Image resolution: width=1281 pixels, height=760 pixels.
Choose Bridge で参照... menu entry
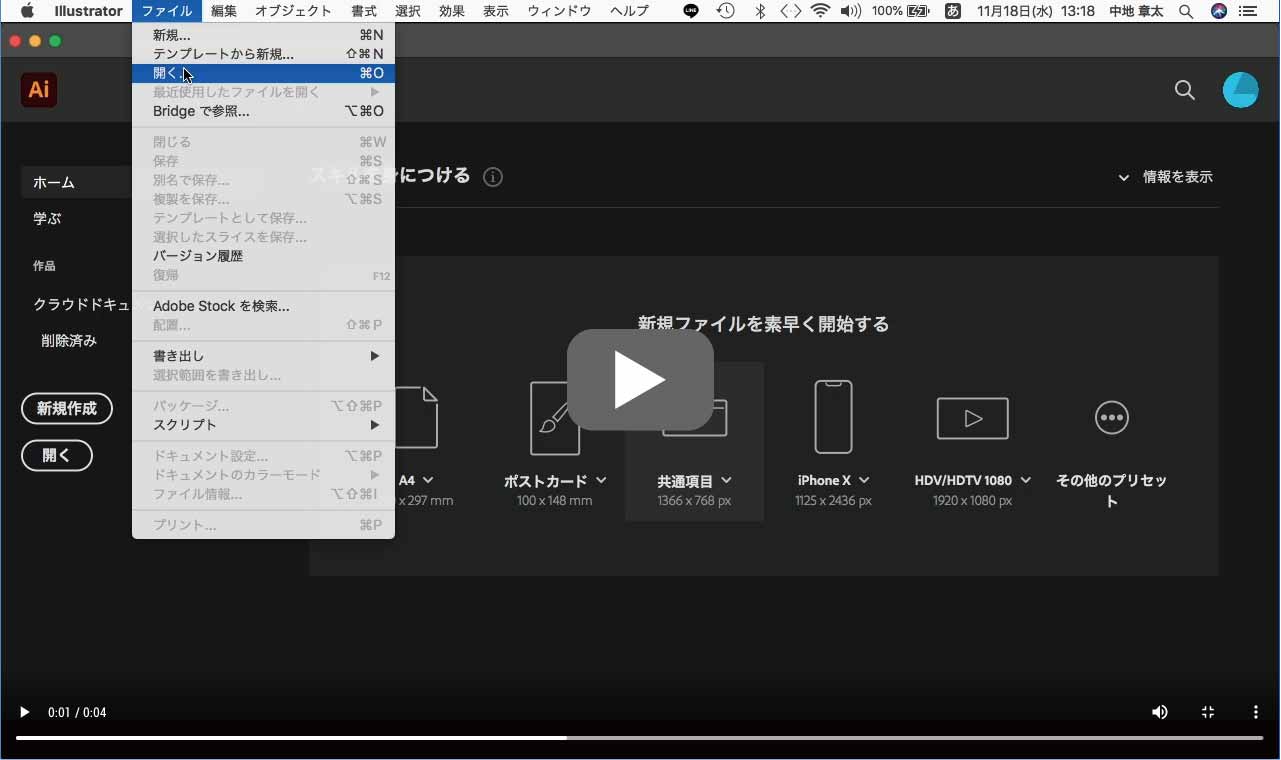[x=263, y=111]
